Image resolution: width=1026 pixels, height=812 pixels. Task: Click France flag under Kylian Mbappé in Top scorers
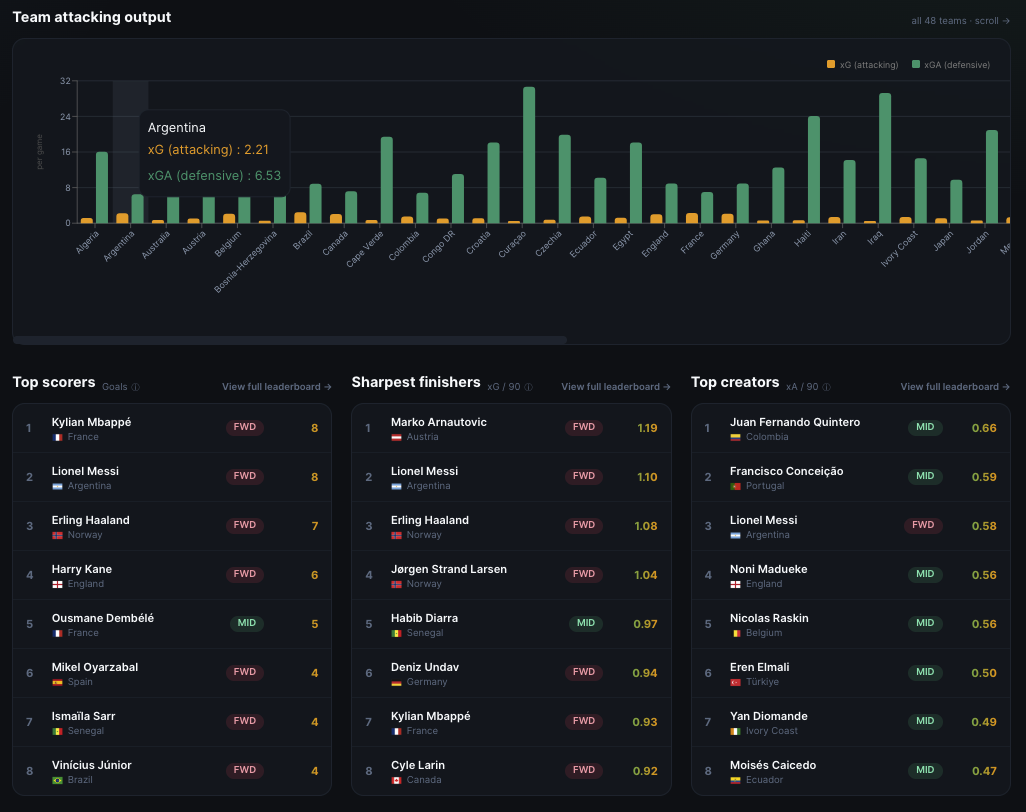coord(58,437)
